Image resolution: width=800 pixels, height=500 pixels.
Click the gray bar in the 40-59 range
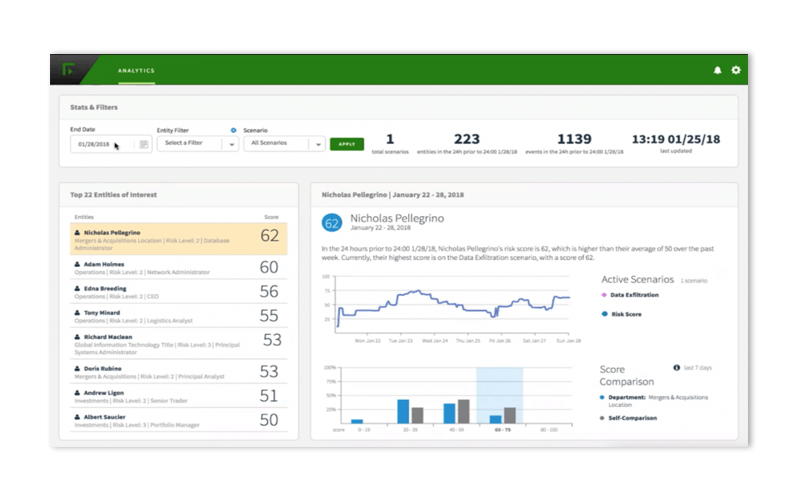pos(463,411)
